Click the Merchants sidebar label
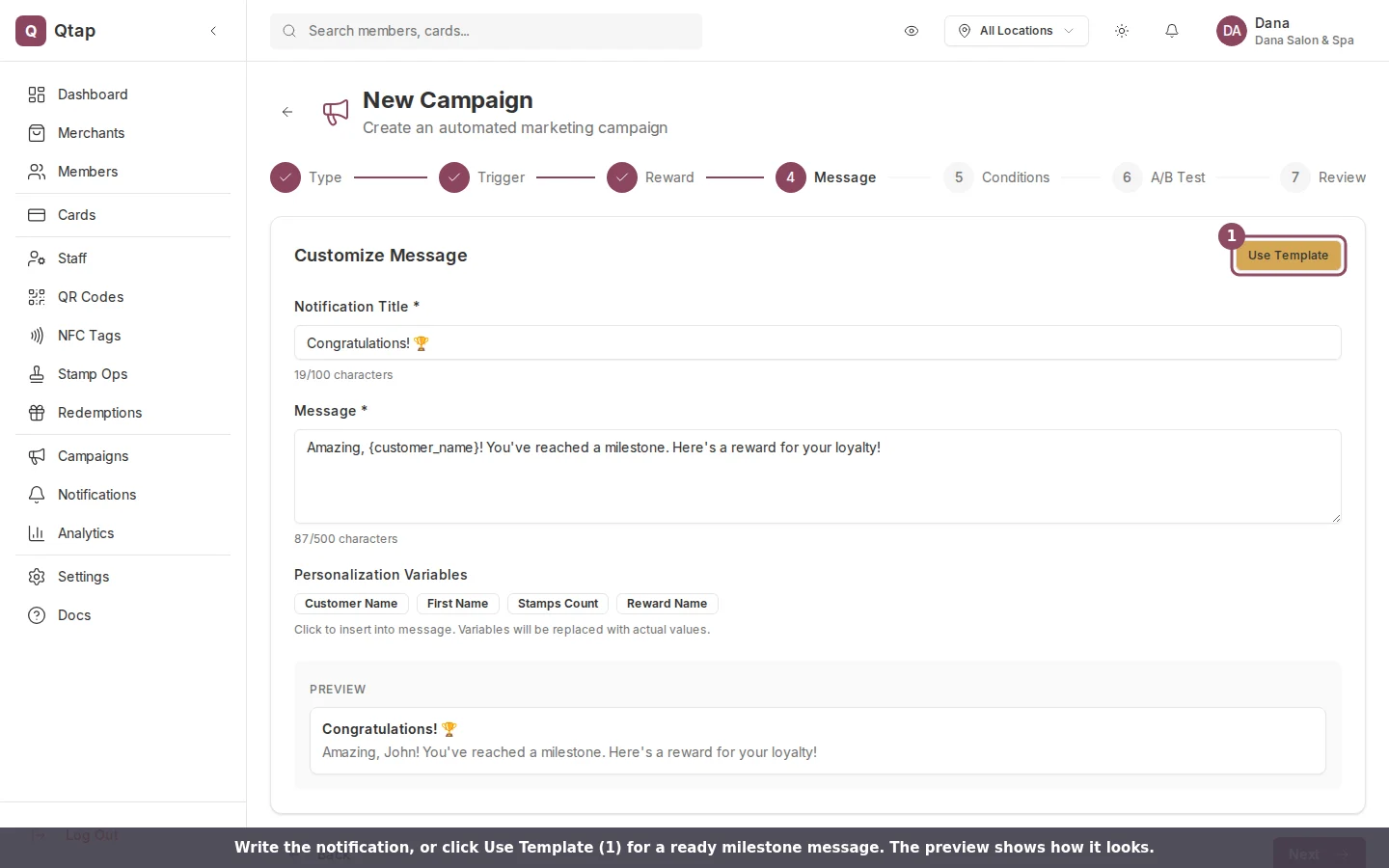The width and height of the screenshot is (1389, 868). 91,133
